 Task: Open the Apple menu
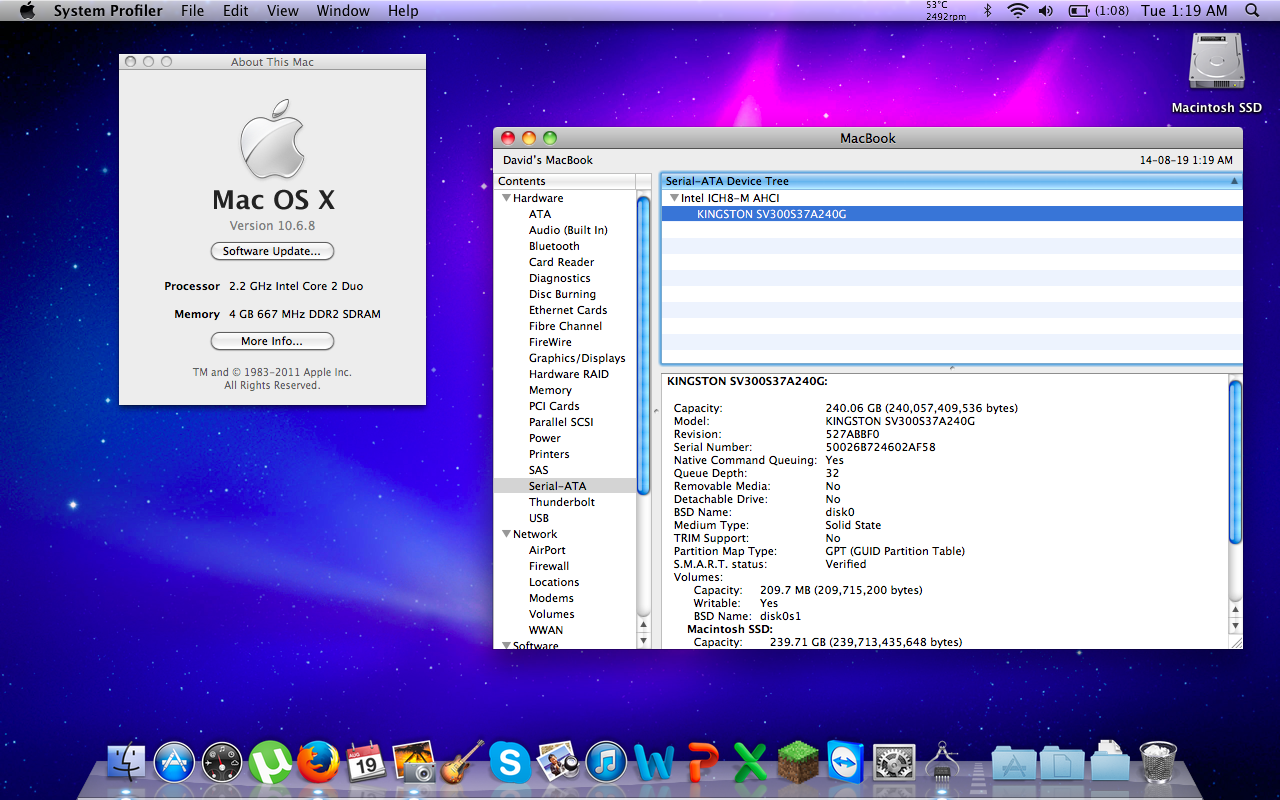coord(27,11)
